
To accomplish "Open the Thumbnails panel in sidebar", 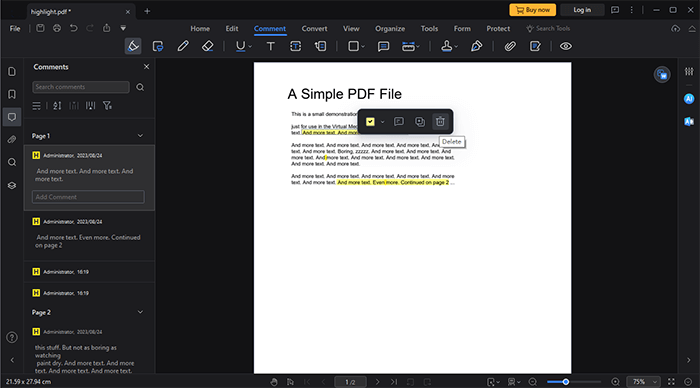I will tap(12, 71).
